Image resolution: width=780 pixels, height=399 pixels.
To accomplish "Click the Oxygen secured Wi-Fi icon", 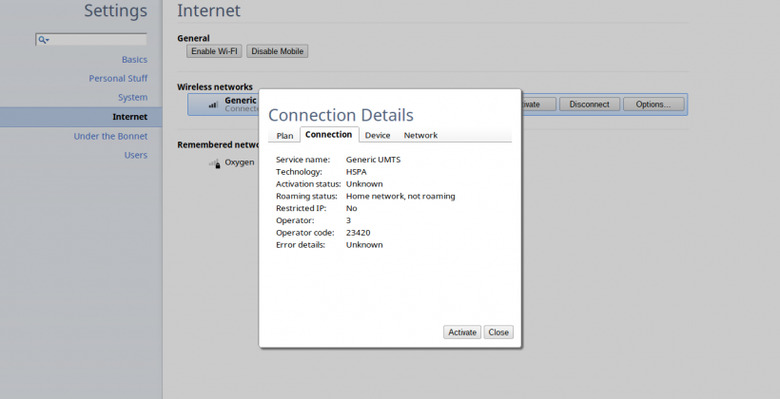I will coord(214,163).
